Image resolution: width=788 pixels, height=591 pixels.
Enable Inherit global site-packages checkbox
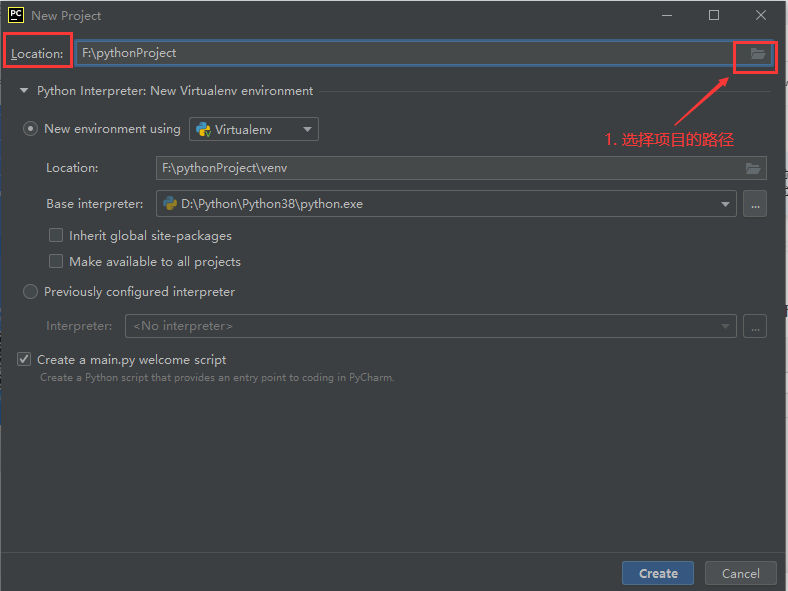click(56, 235)
